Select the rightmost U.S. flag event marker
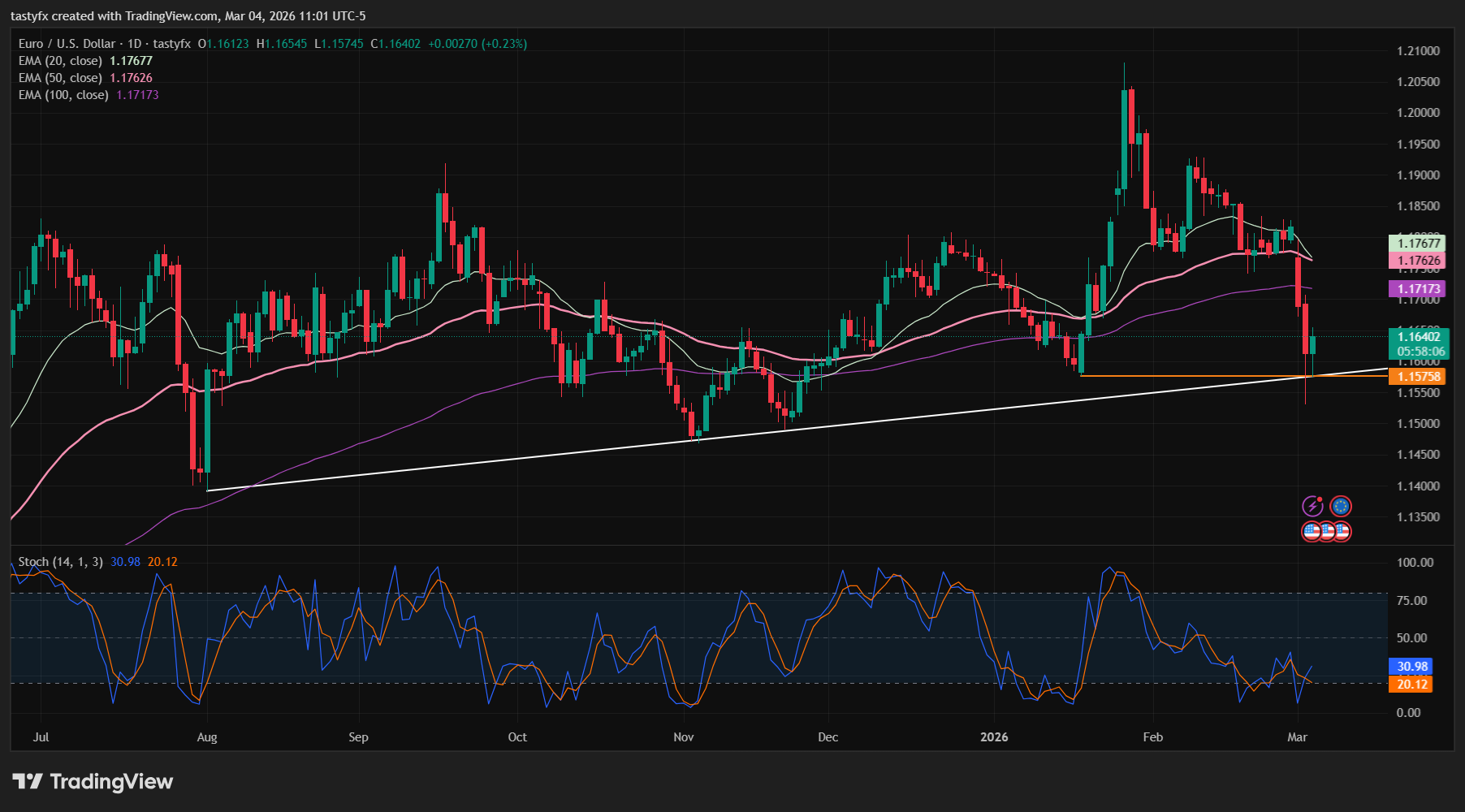The image size is (1465, 812). point(1343,532)
